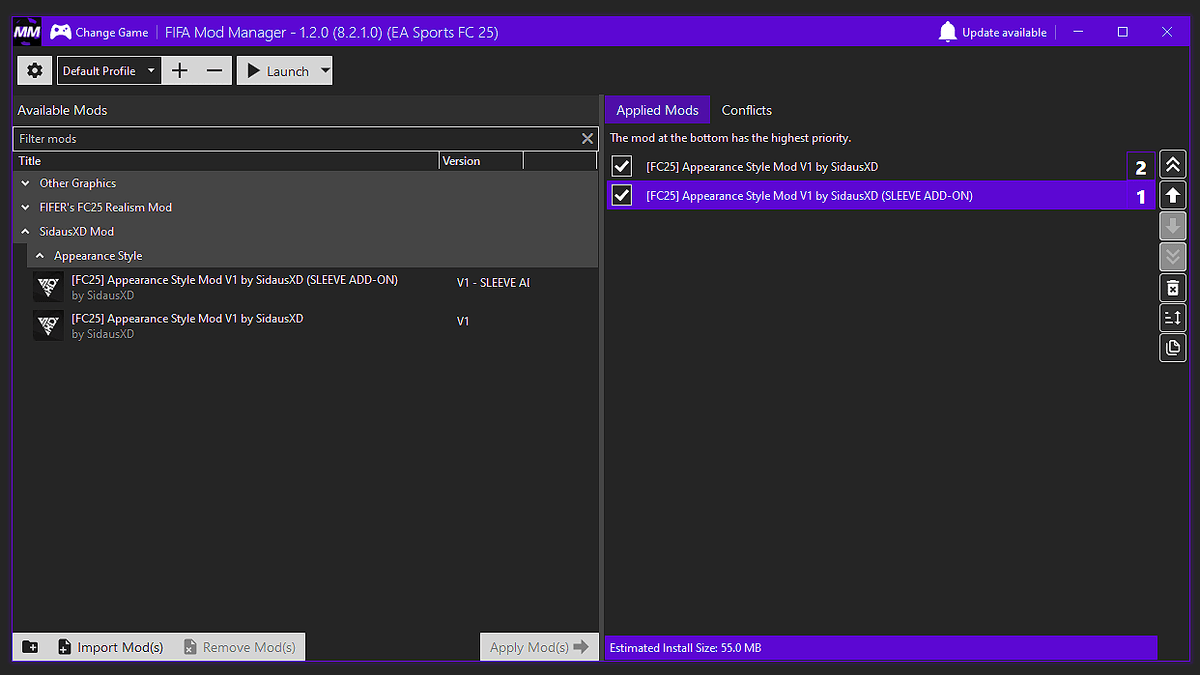This screenshot has width=1200, height=675.
Task: Expand FIFER's FC25 Realism Mod group
Action: (26, 207)
